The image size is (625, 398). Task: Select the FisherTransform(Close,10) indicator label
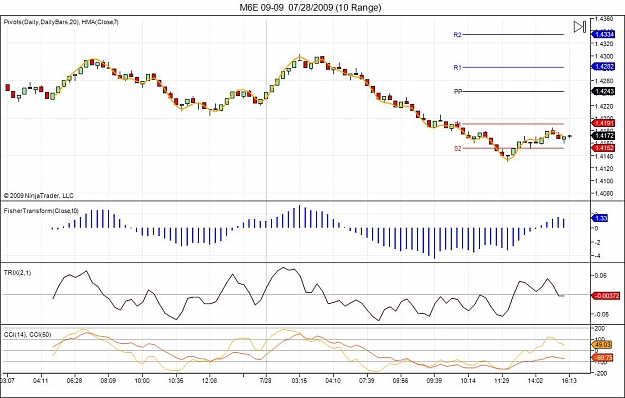point(41,211)
